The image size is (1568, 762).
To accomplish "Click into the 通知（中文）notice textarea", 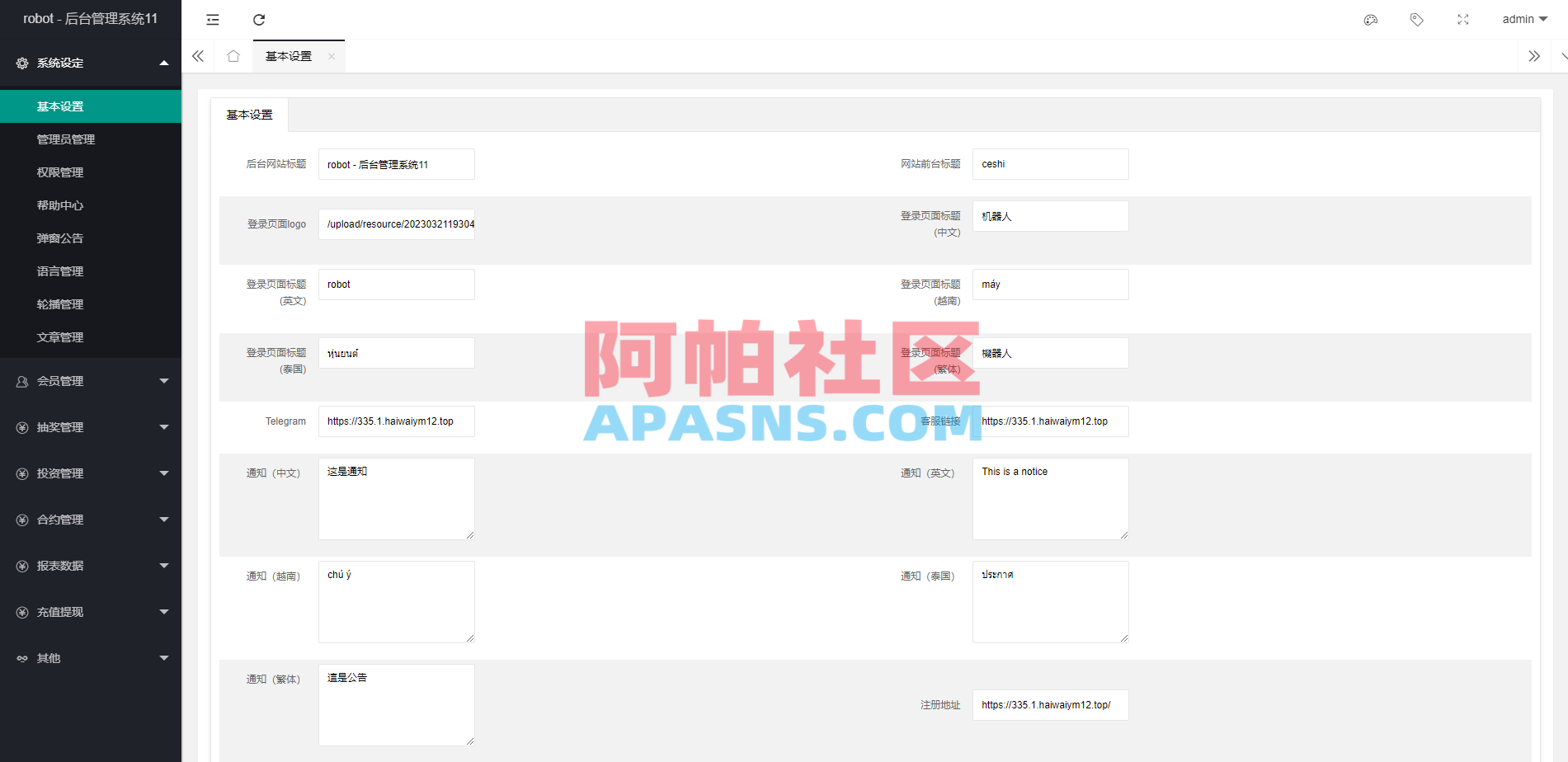I will click(396, 498).
